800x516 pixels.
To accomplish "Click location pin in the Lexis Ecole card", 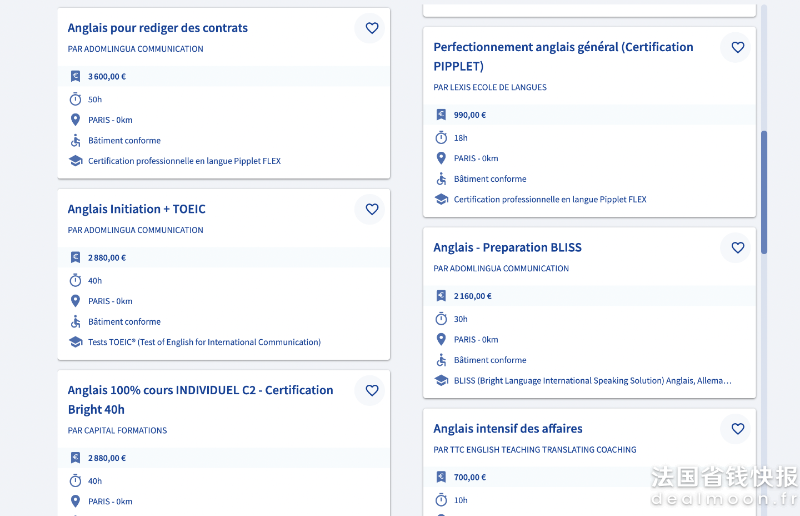I will point(441,158).
